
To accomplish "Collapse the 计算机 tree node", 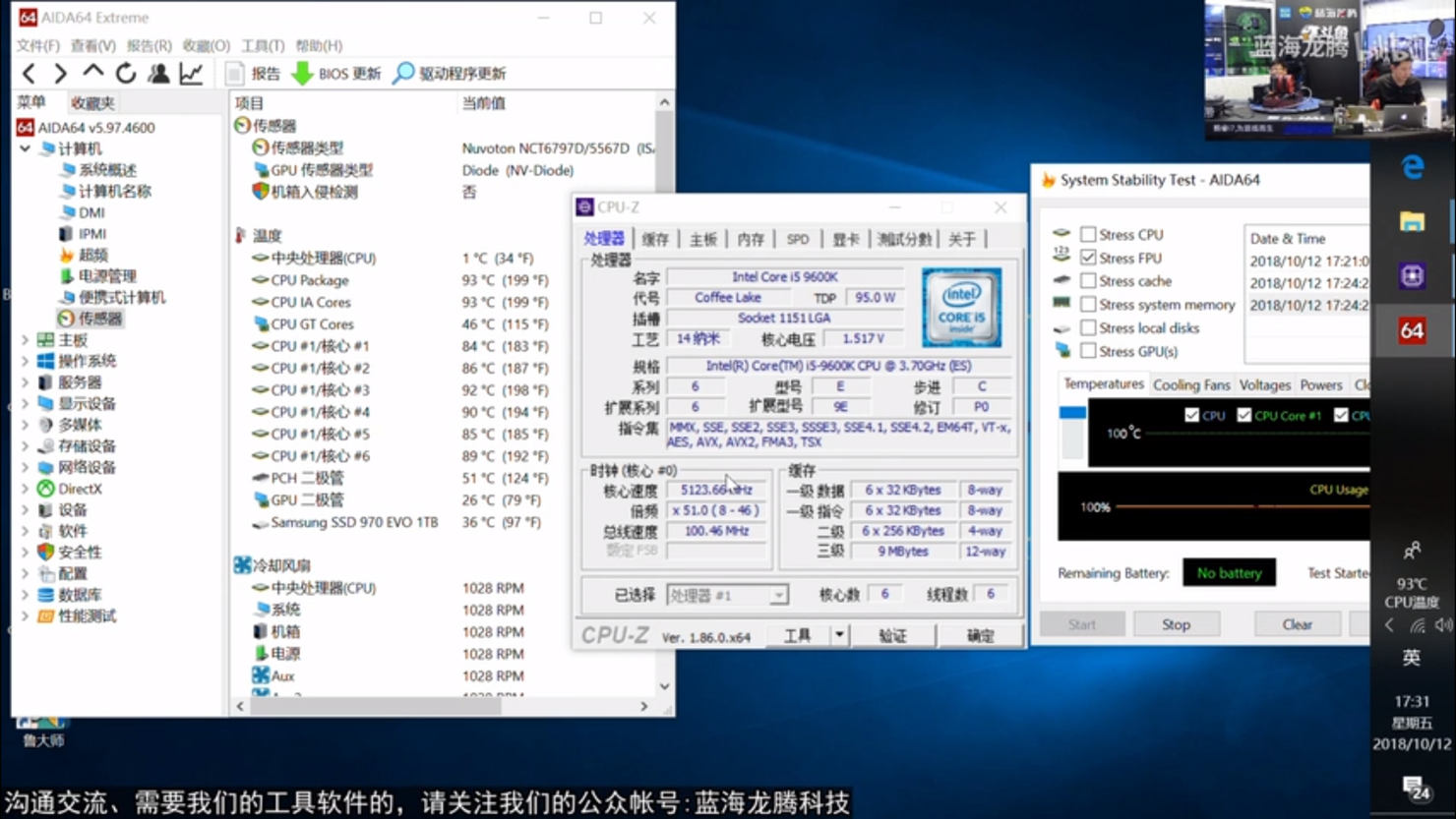I will (26, 148).
